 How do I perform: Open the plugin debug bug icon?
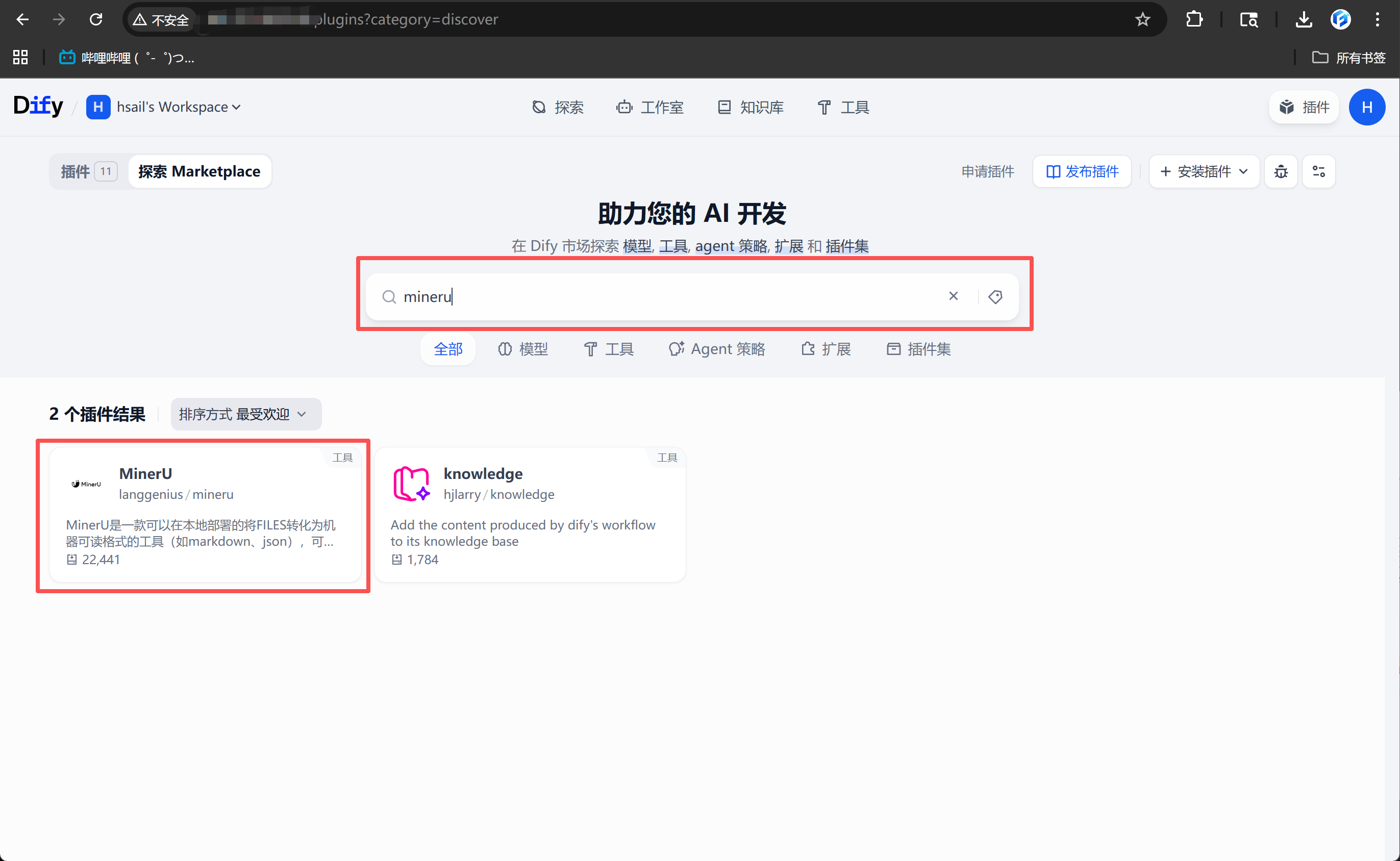[1281, 171]
